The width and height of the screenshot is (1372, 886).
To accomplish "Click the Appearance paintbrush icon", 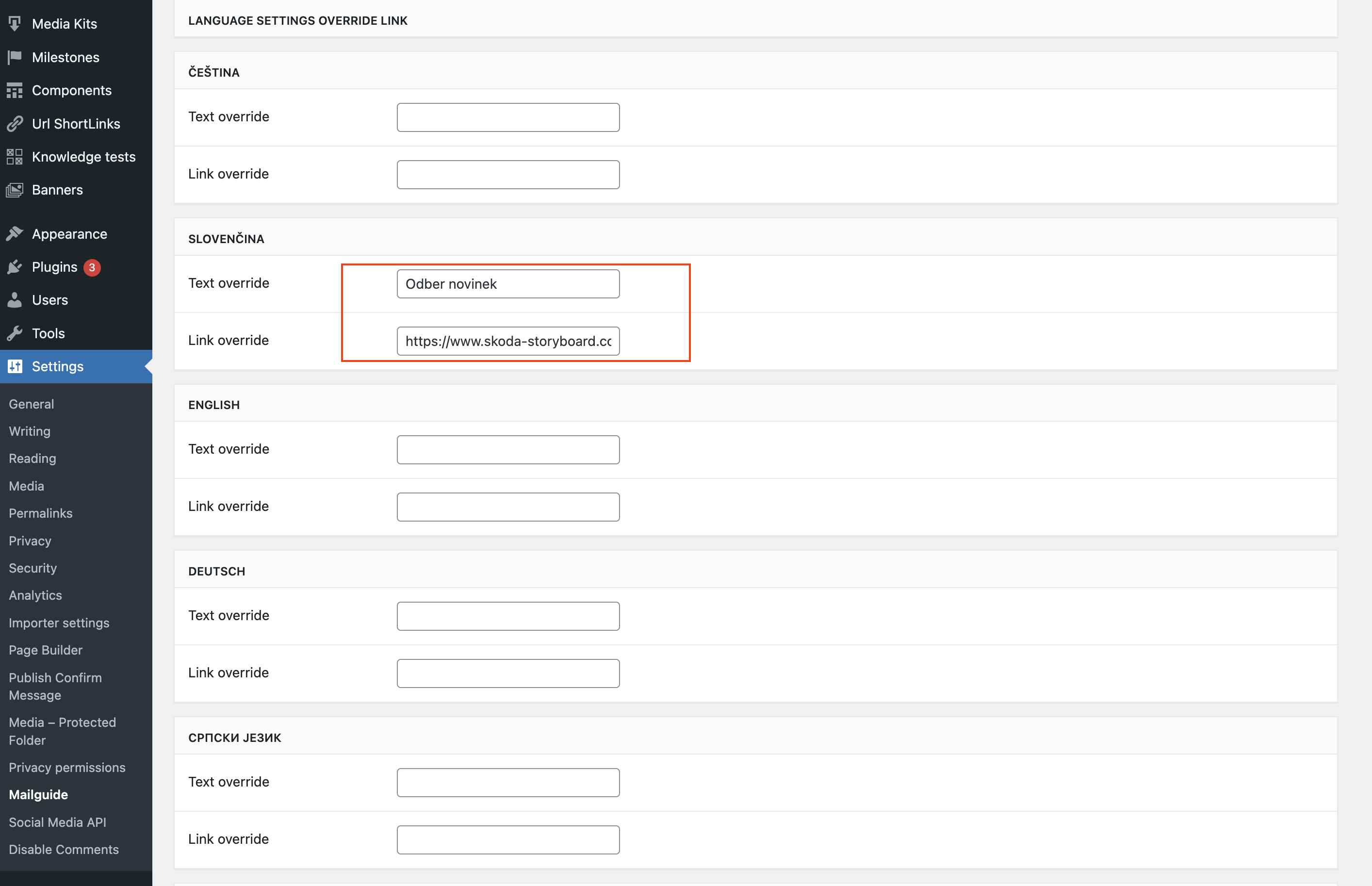I will [15, 233].
